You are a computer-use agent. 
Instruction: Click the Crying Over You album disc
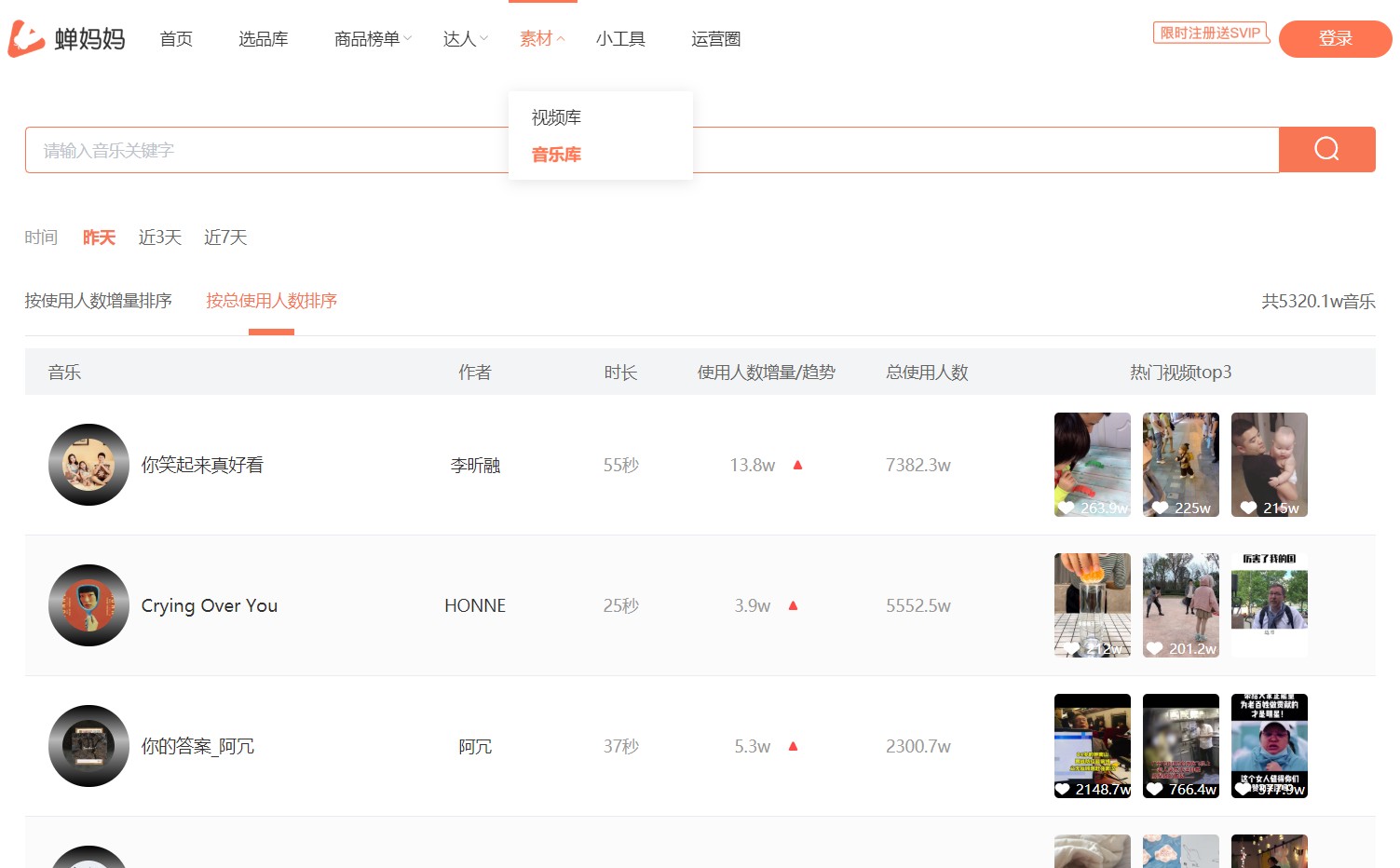[x=88, y=605]
